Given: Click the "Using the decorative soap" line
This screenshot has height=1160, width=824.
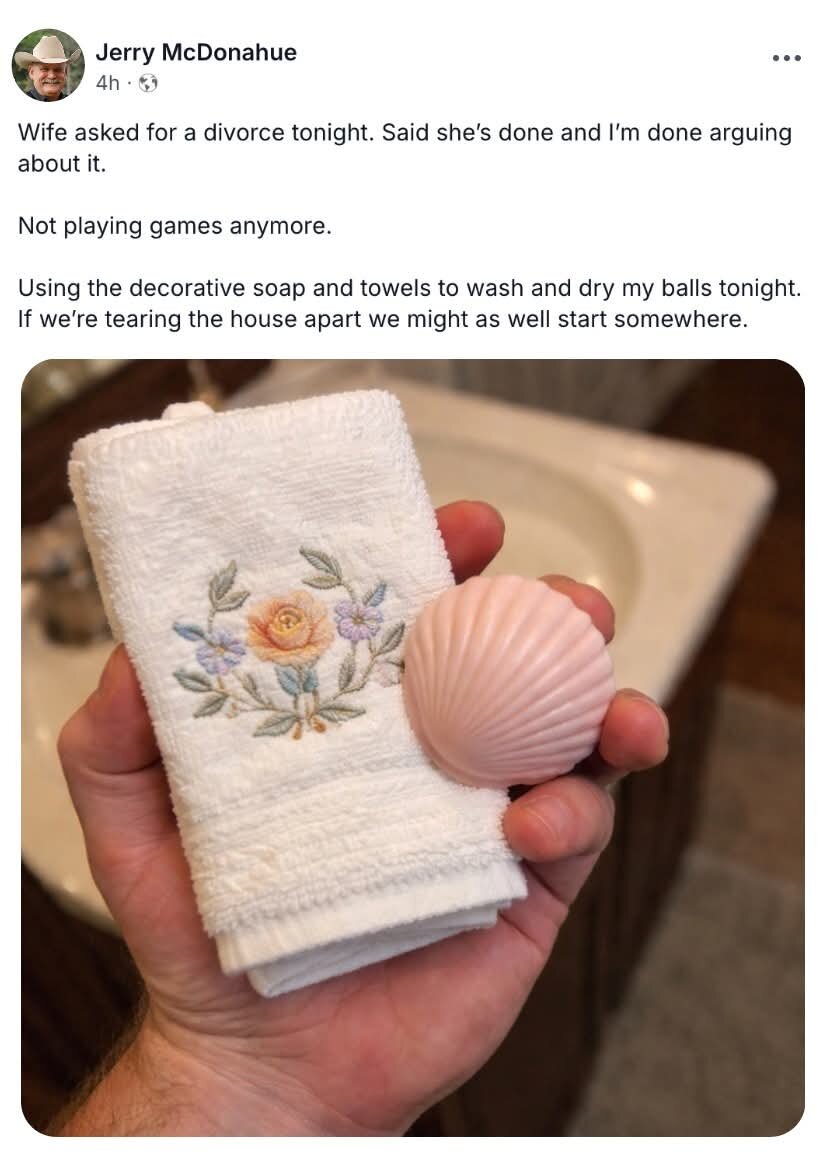Looking at the screenshot, I should (409, 288).
